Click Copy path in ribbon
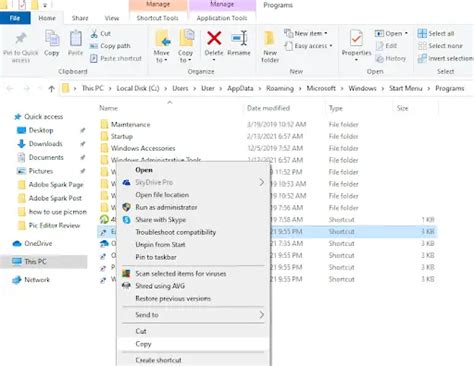 [x=110, y=46]
